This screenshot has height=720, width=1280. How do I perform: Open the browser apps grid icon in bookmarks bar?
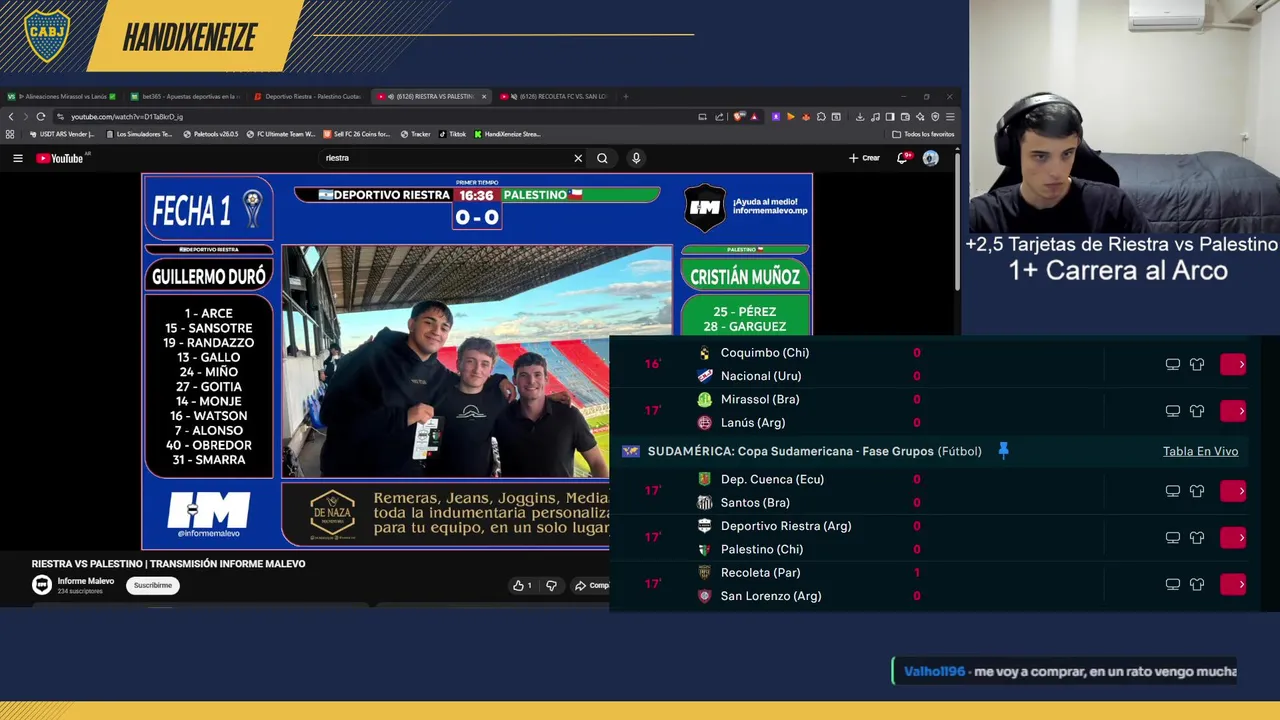pyautogui.click(x=10, y=134)
